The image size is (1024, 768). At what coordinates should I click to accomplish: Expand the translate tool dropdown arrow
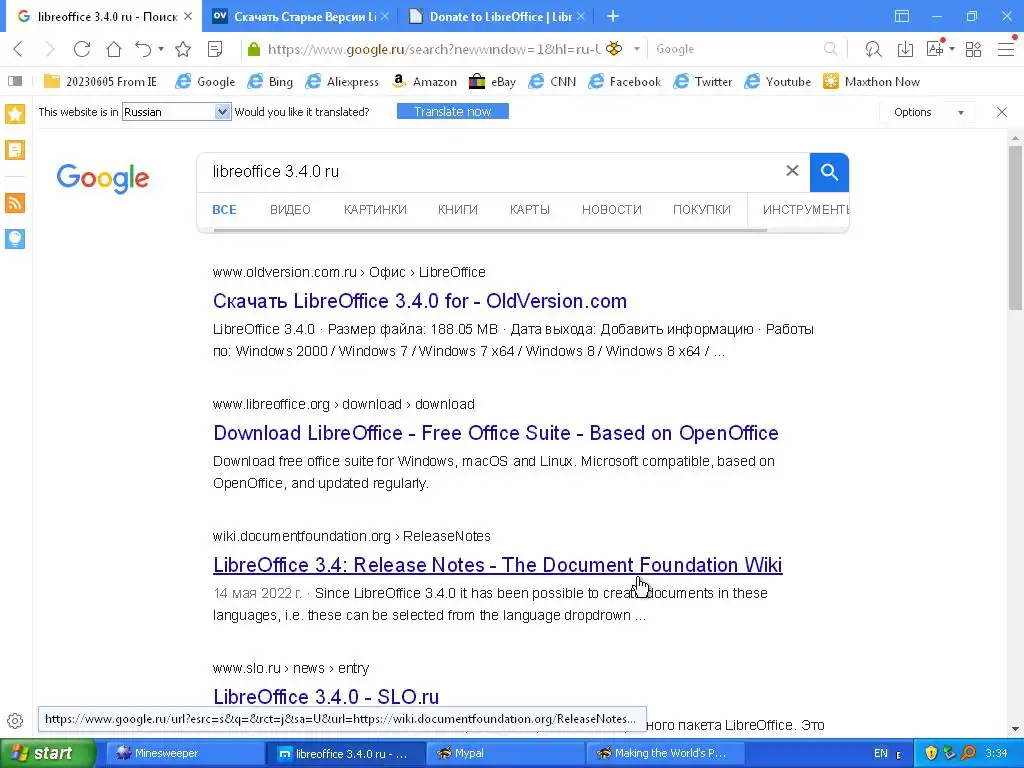[952, 49]
